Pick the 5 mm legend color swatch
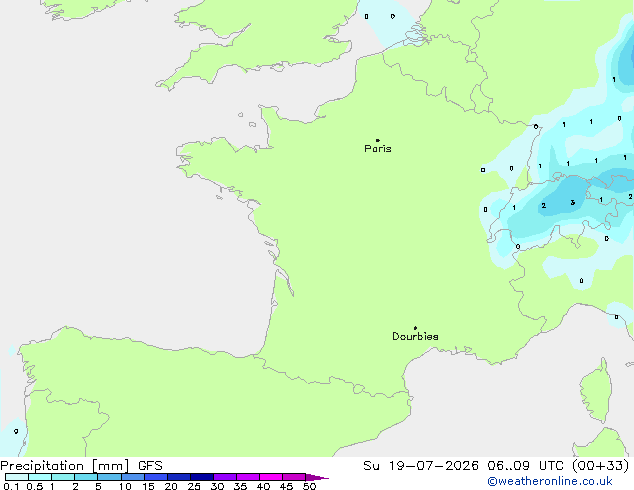The image size is (634, 490). click(109, 477)
